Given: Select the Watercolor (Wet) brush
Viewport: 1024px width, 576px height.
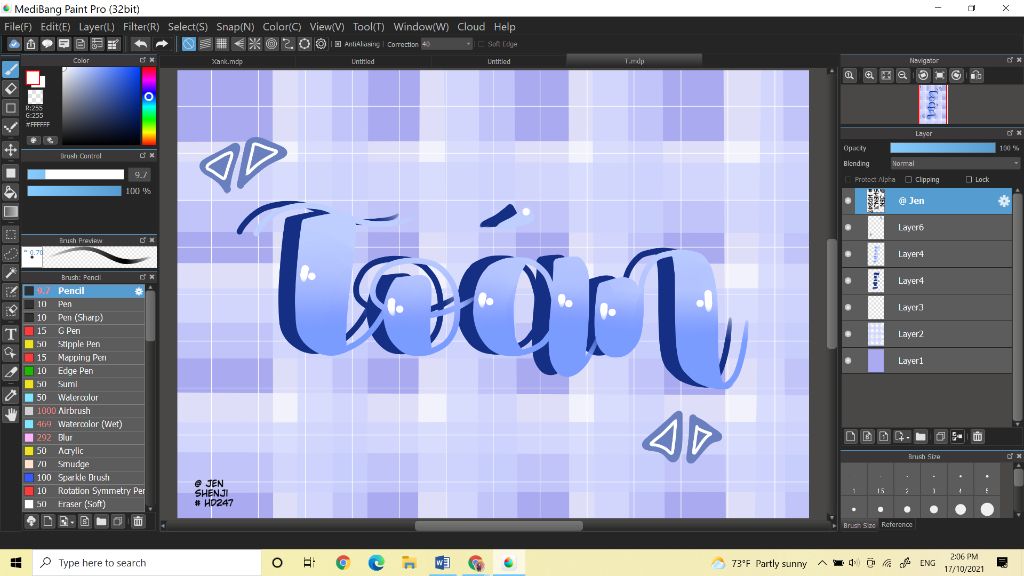Looking at the screenshot, I should pyautogui.click(x=84, y=424).
